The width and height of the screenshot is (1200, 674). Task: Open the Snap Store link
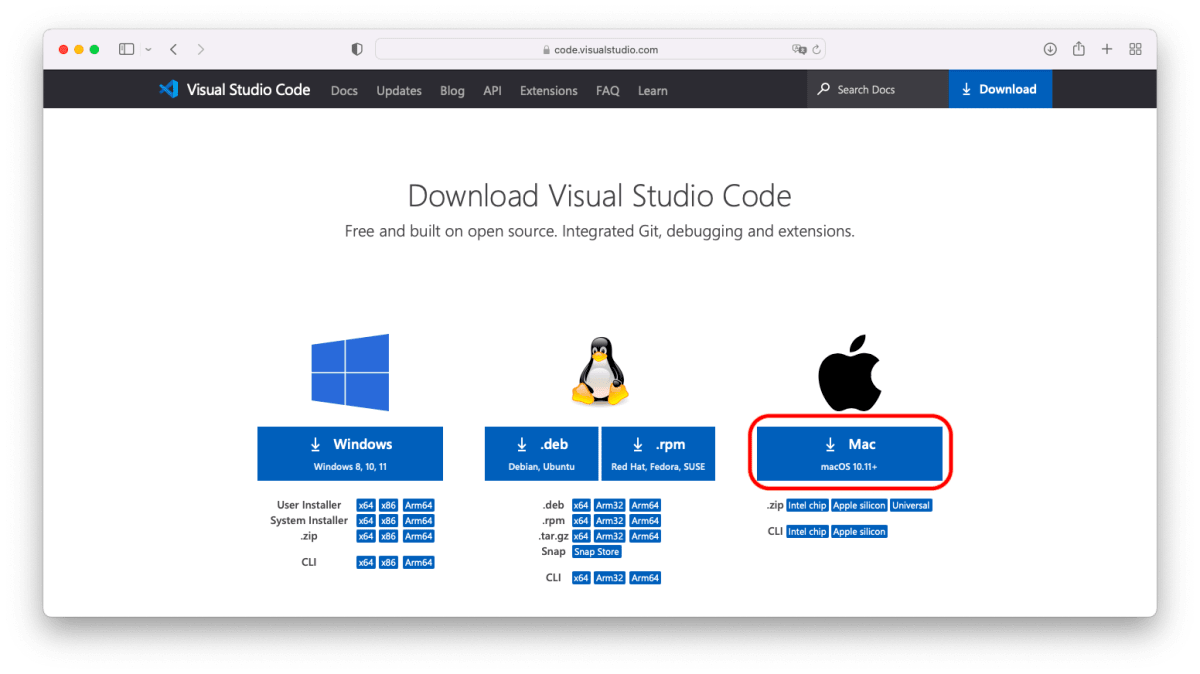(596, 551)
